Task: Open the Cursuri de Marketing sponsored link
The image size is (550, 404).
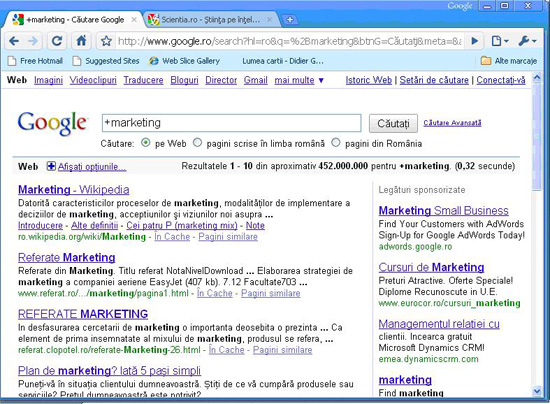Action: (x=431, y=267)
